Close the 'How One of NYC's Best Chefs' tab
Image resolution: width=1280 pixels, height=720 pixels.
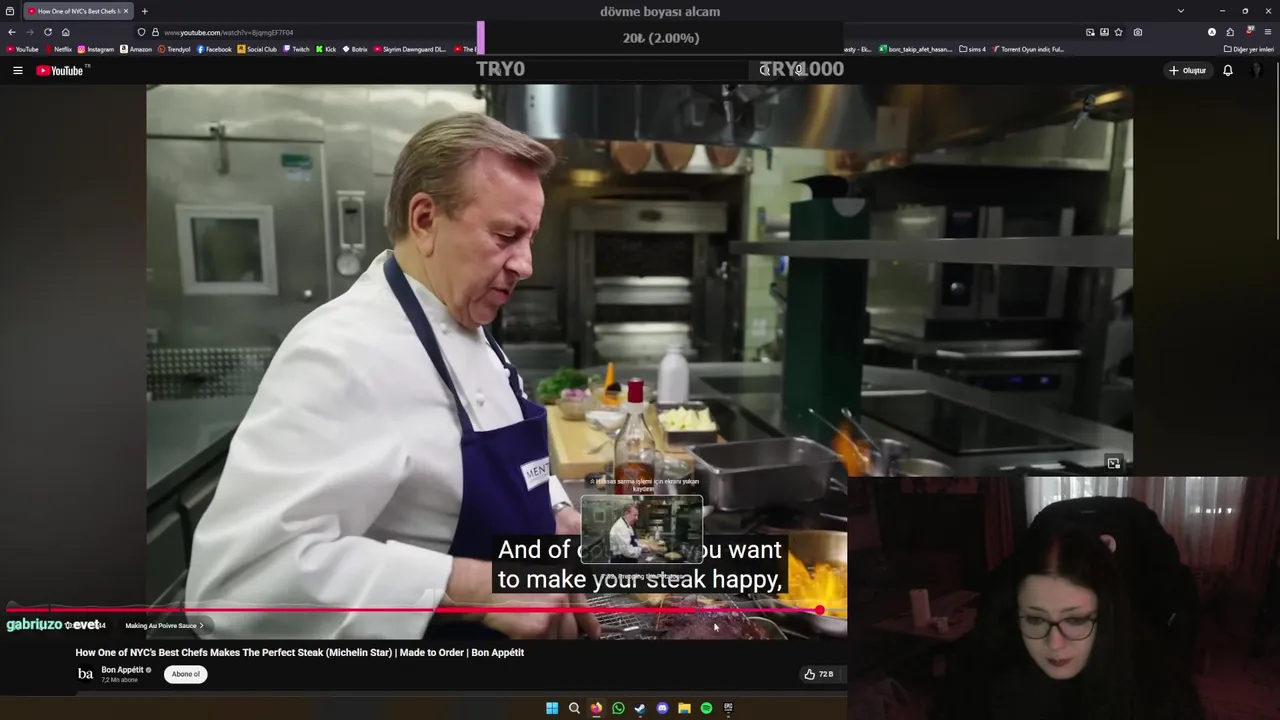pyautogui.click(x=126, y=11)
